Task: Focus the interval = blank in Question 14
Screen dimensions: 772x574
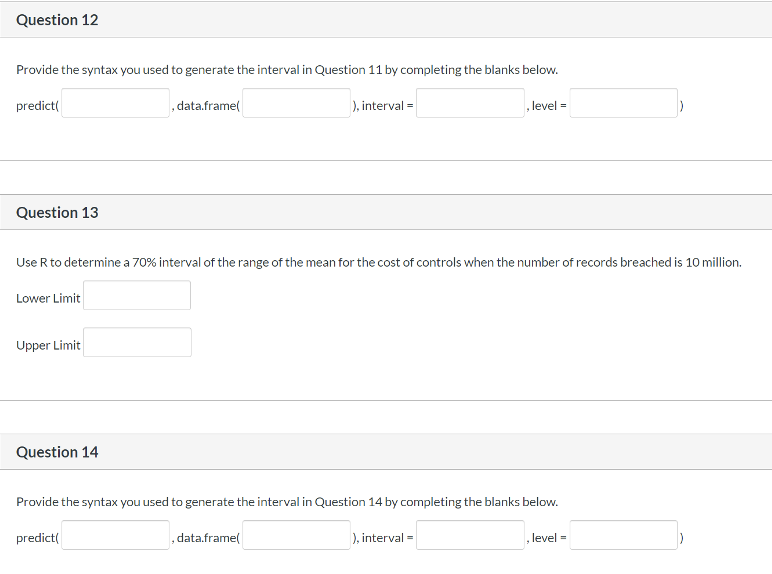Action: pos(470,536)
